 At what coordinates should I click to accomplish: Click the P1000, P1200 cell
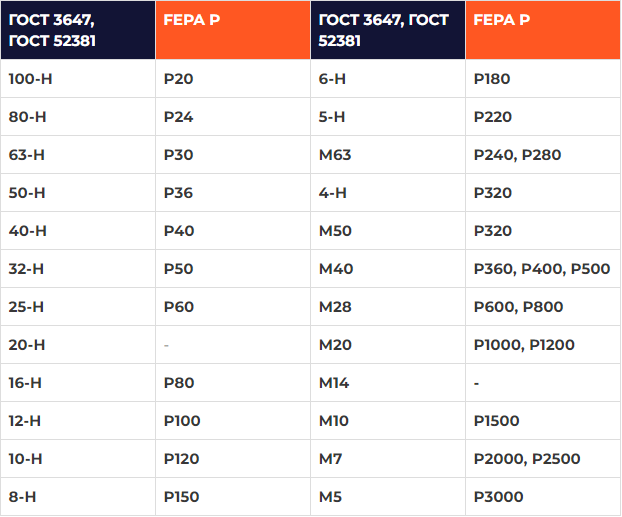(524, 345)
